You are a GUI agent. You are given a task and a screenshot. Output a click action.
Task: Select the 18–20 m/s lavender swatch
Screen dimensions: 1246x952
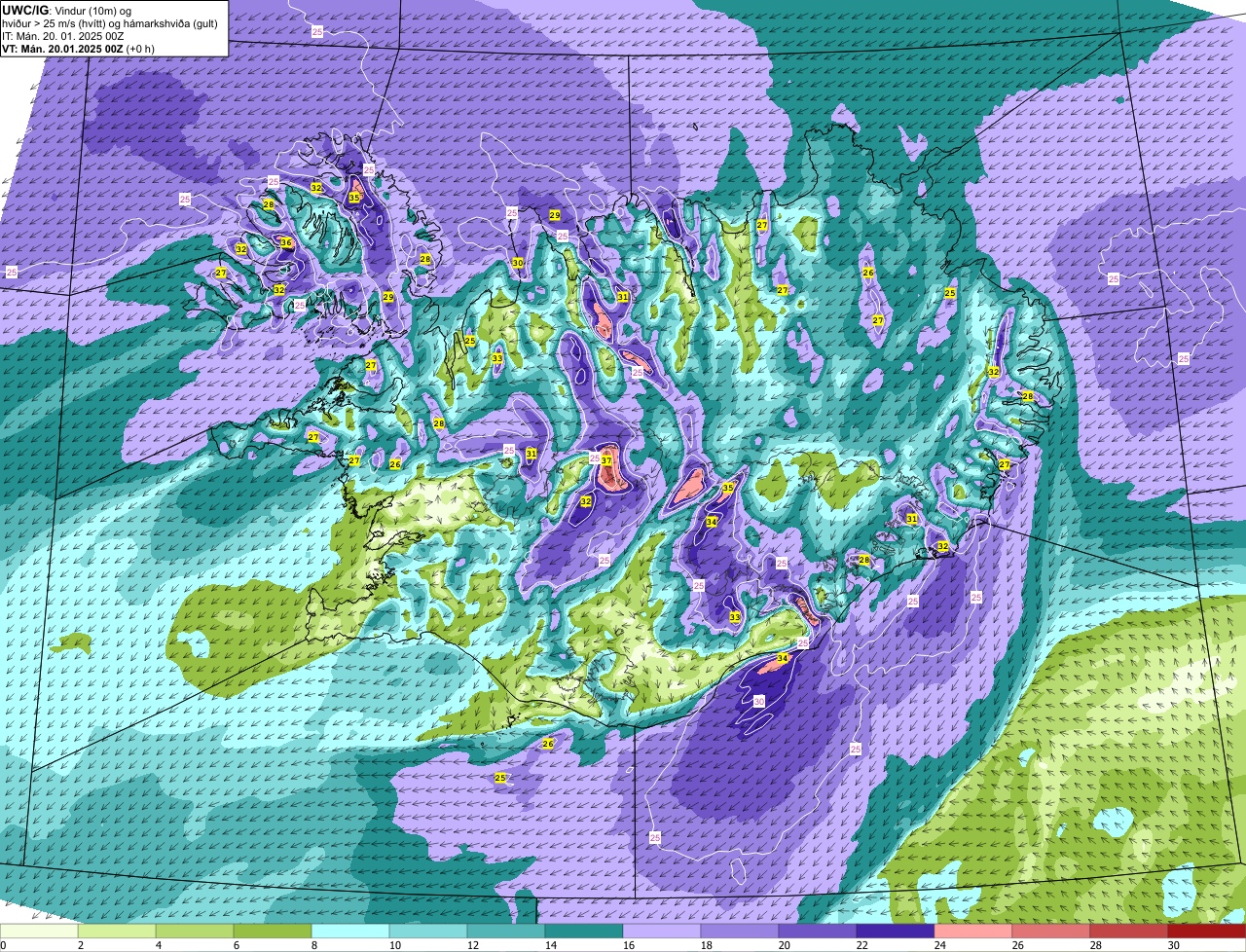coord(740,932)
